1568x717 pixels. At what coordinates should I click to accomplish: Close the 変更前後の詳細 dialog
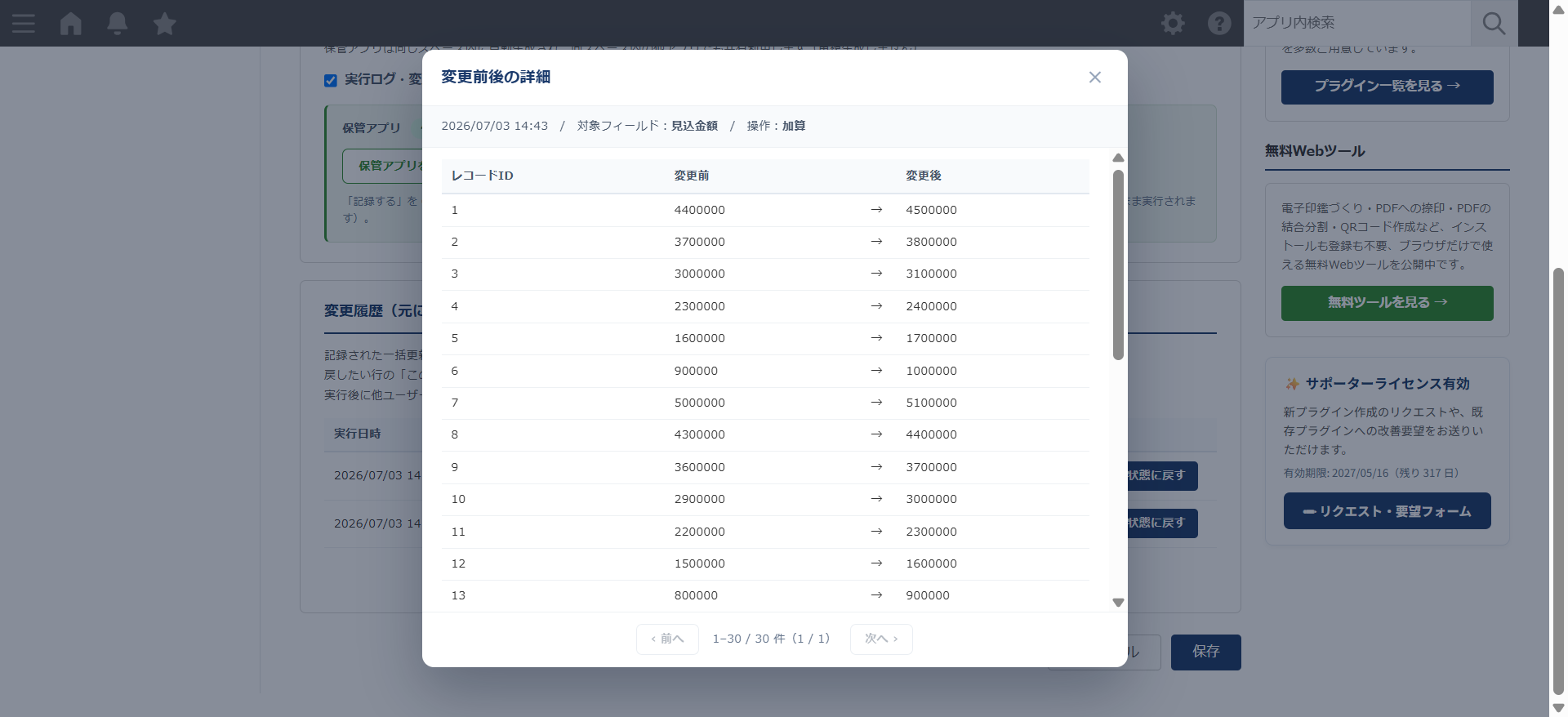pyautogui.click(x=1095, y=77)
